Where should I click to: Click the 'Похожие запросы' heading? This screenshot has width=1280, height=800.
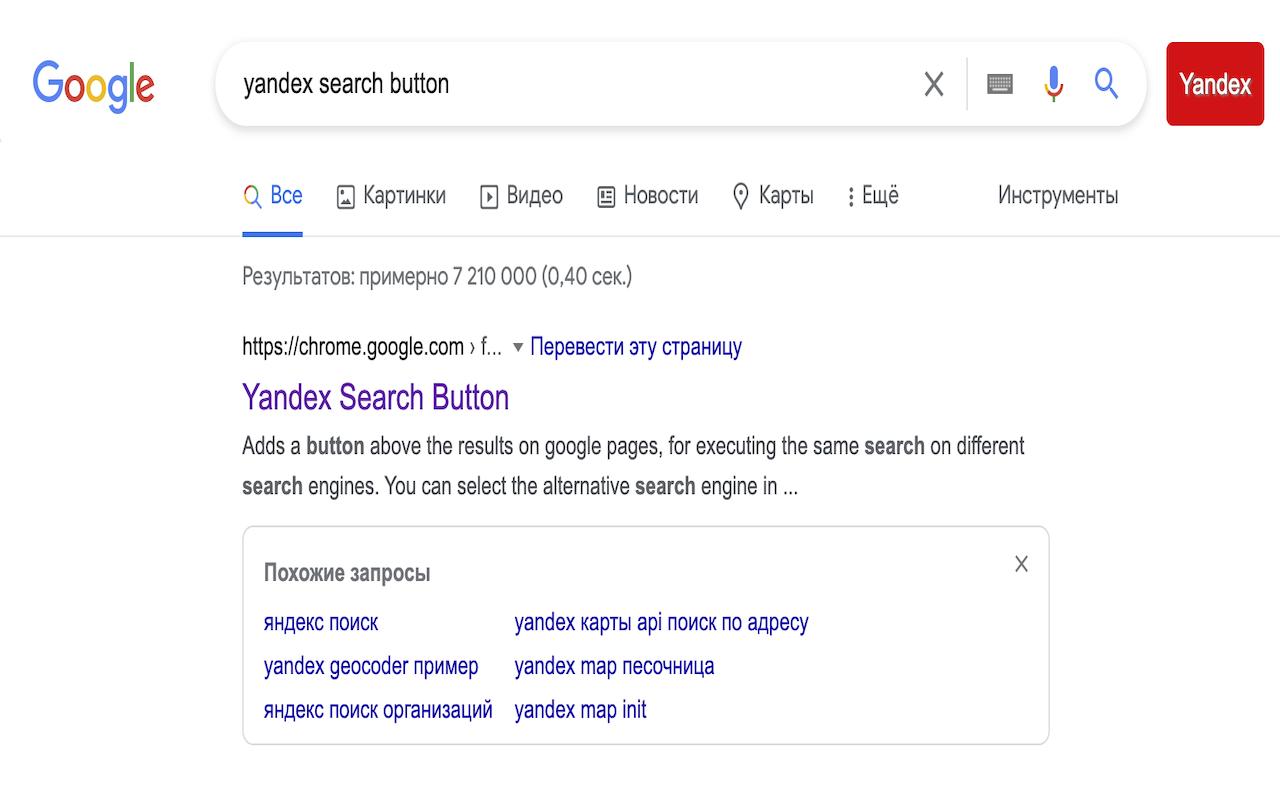pyautogui.click(x=347, y=573)
